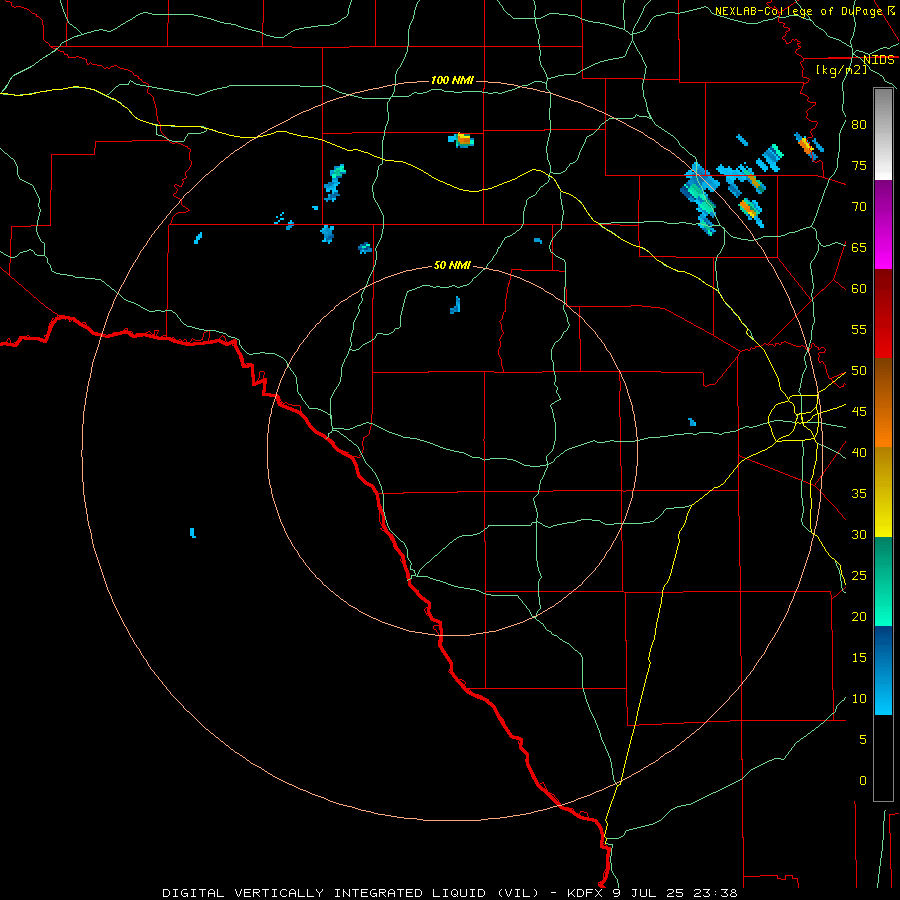Pick the magenta-purple segment of the color bar
The height and width of the screenshot is (900, 900).
[x=883, y=225]
